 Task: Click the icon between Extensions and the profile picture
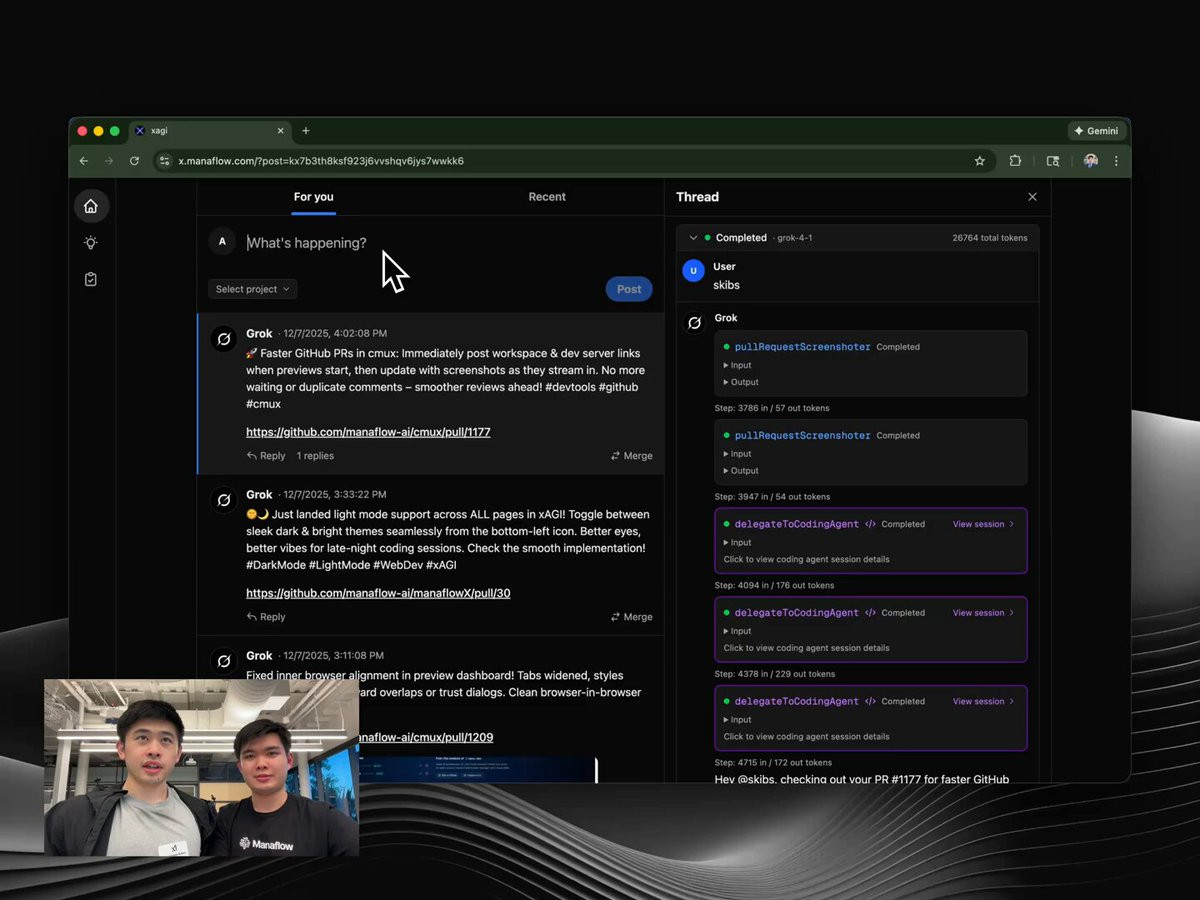1053,161
